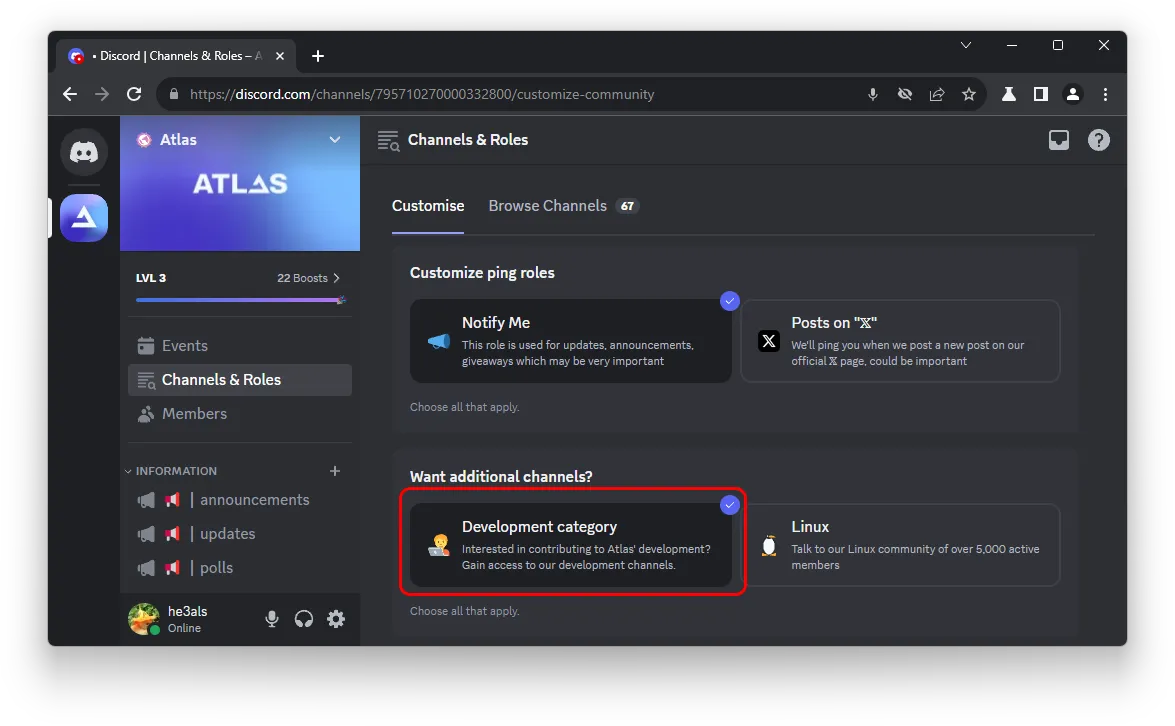Mute your microphone in the user panel

[271, 619]
